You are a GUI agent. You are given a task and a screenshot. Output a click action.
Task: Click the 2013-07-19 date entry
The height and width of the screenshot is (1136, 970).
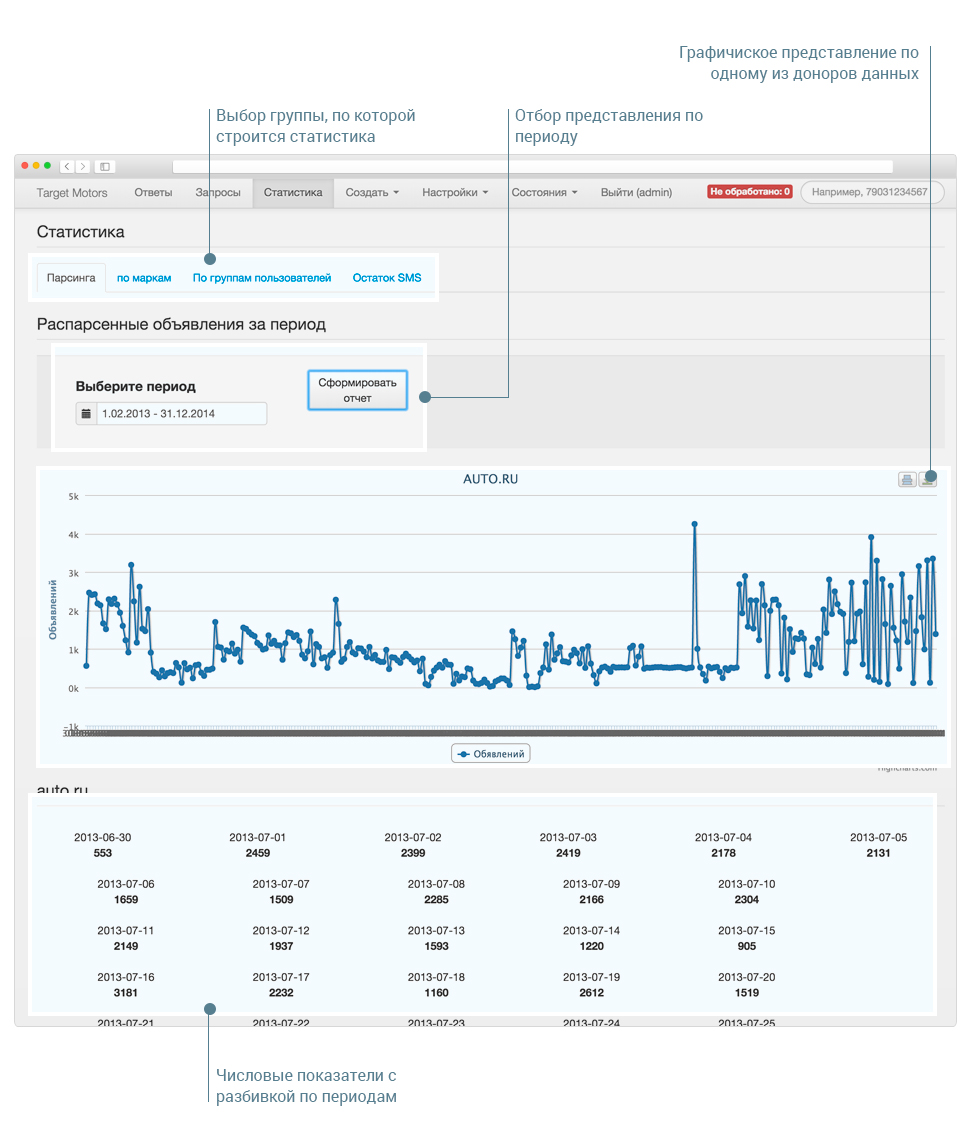(x=591, y=977)
